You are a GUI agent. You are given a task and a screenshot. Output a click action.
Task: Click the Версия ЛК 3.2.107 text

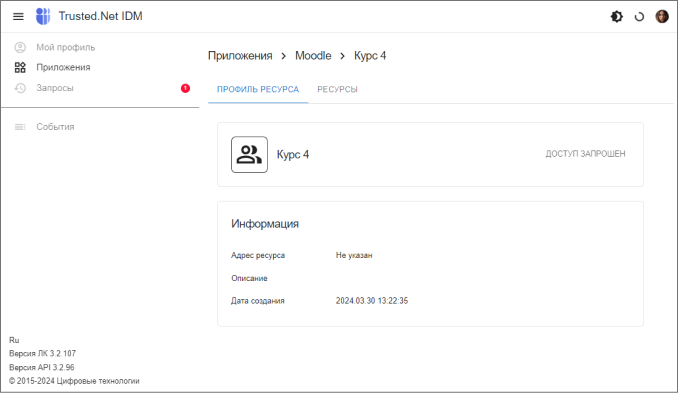pos(42,354)
